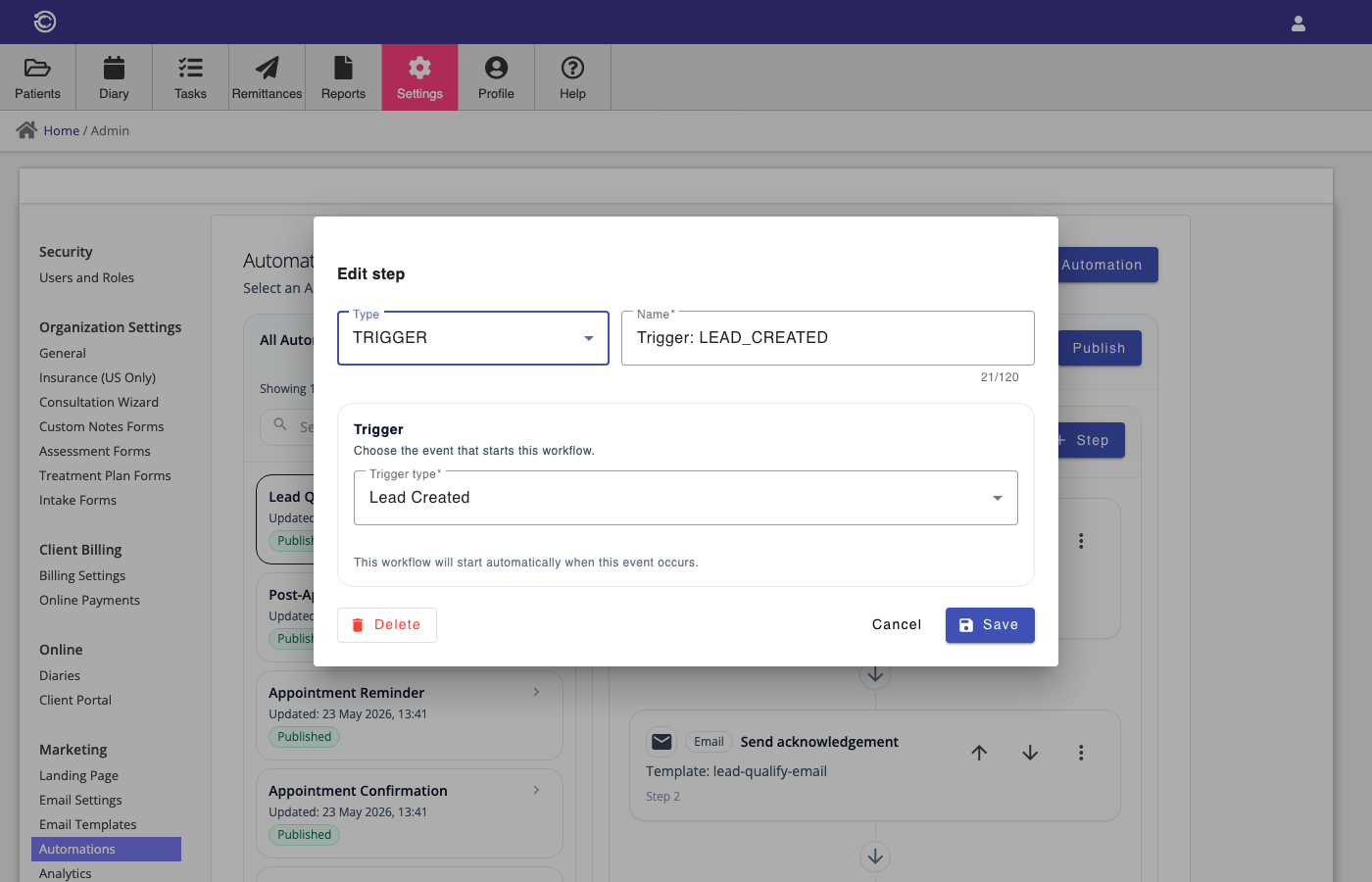
Task: Select the Settings tab
Action: (x=419, y=77)
